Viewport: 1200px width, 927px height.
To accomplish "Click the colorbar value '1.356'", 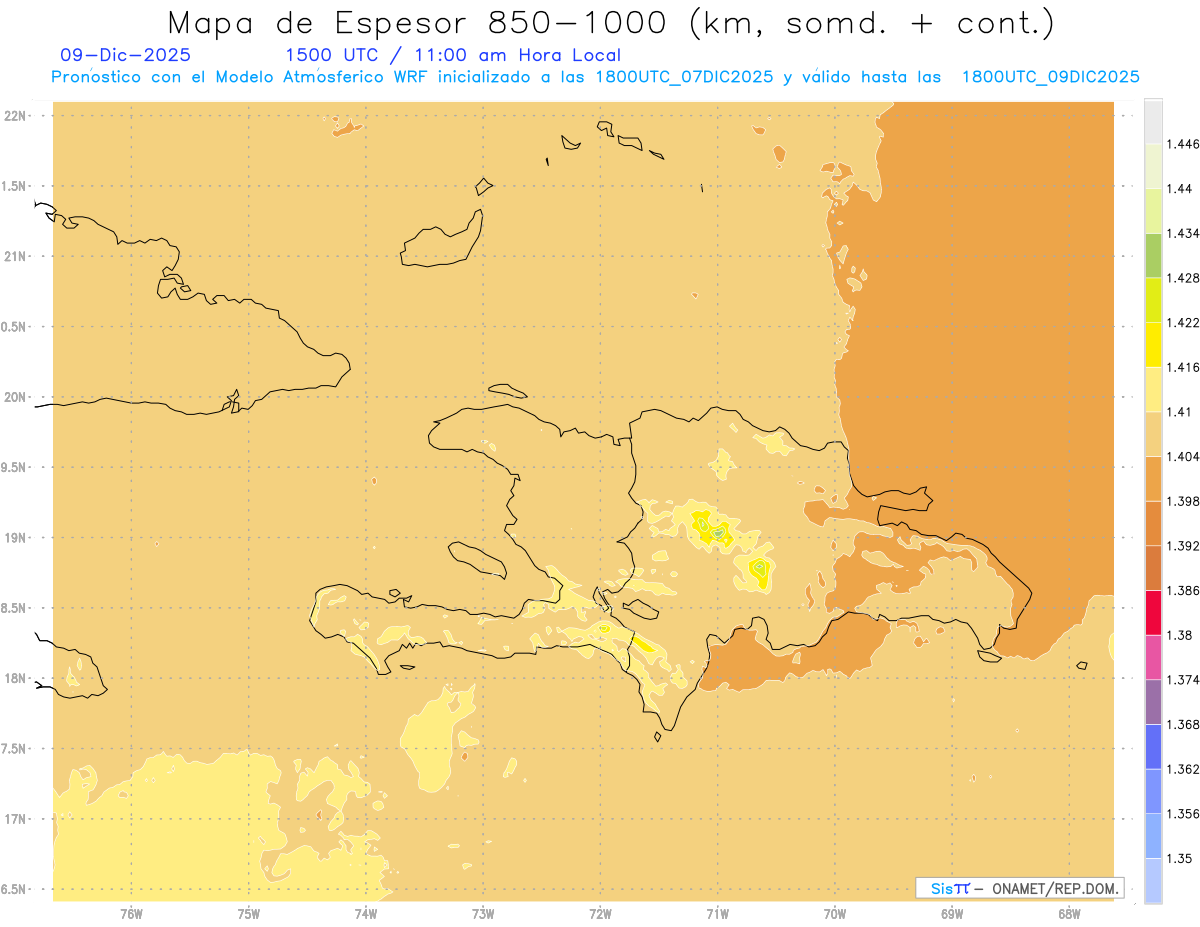I will (x=1182, y=814).
